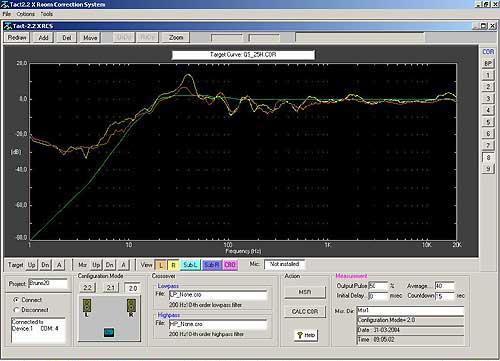Click the 'Time : 09:05:02' text
This screenshot has height=361, width=500.
point(376,340)
